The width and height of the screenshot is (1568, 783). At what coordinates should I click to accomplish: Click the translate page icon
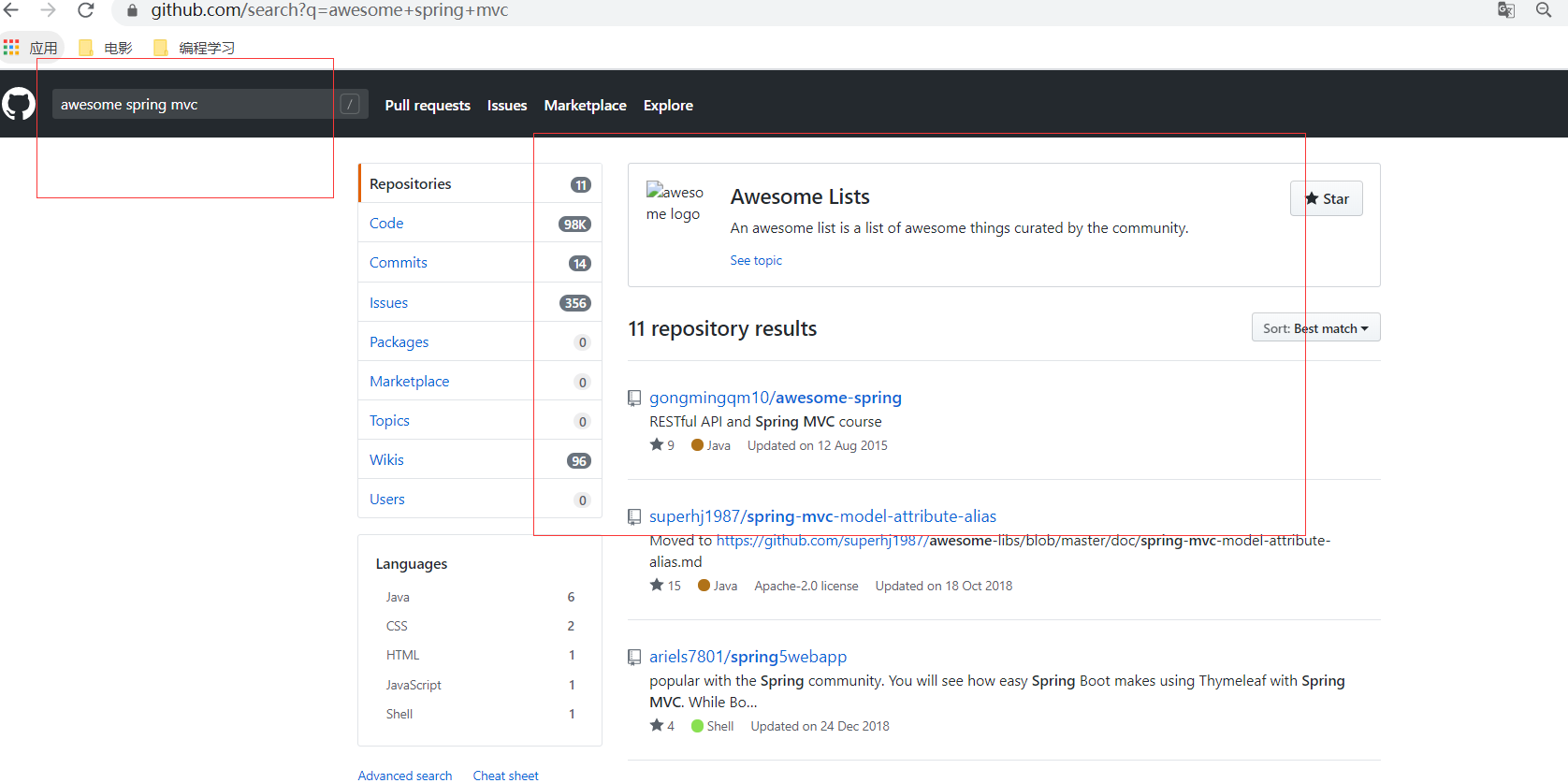[x=1506, y=10]
